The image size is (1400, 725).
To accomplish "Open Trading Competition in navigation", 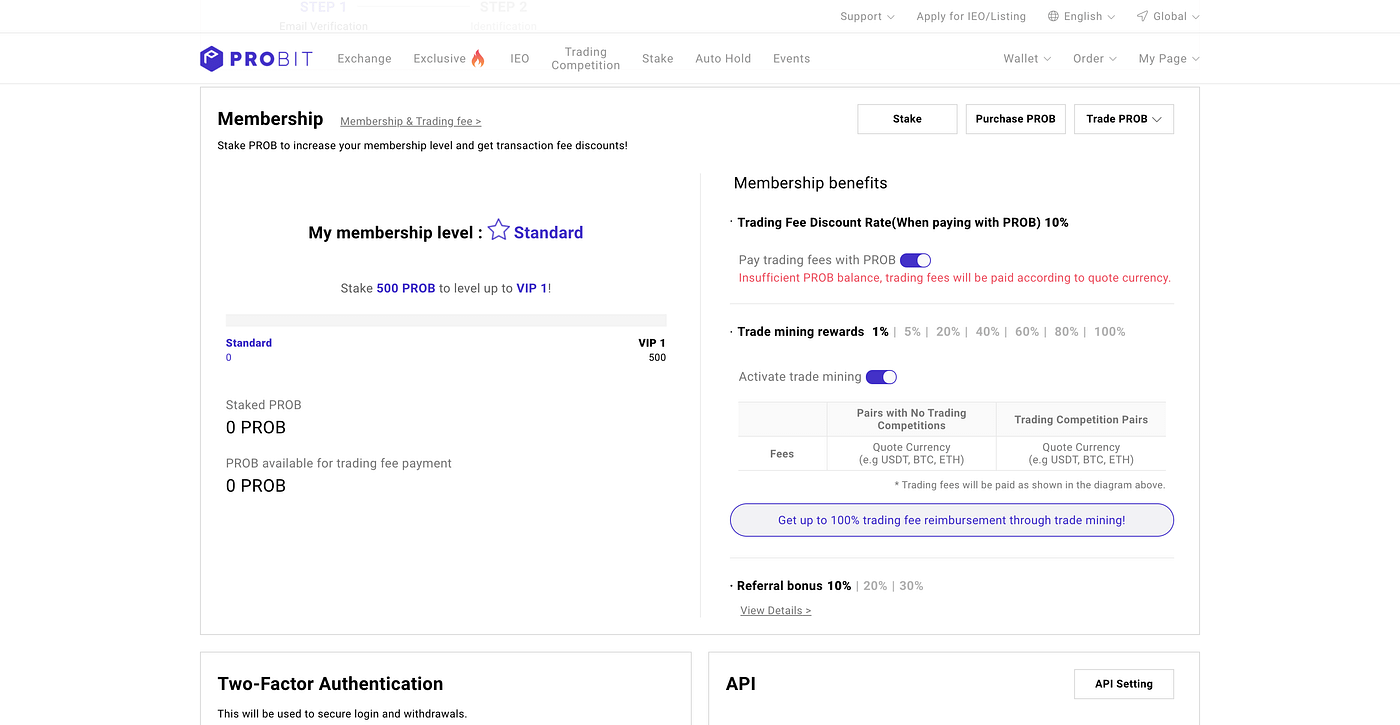I will point(586,59).
